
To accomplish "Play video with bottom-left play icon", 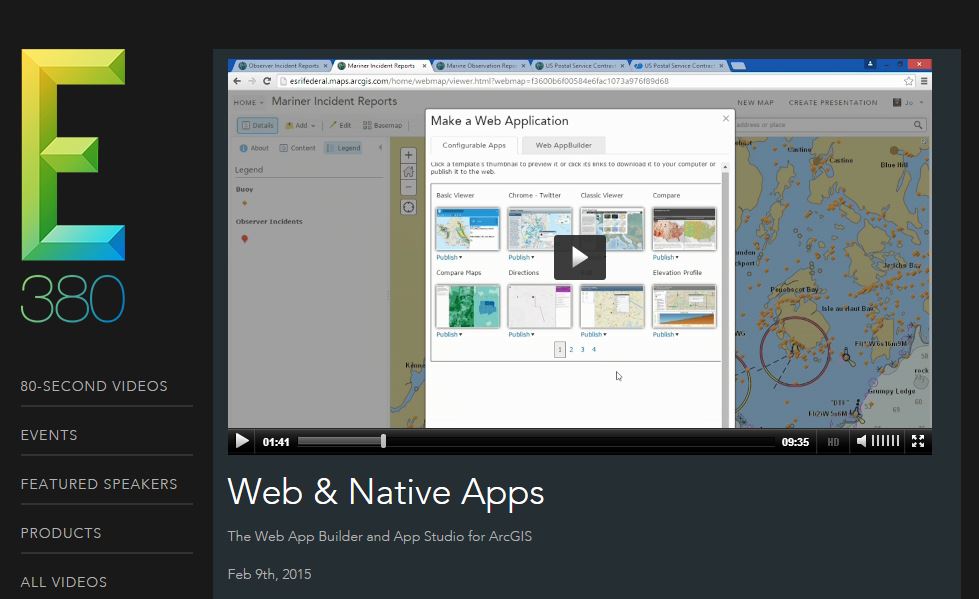I will [x=242, y=441].
